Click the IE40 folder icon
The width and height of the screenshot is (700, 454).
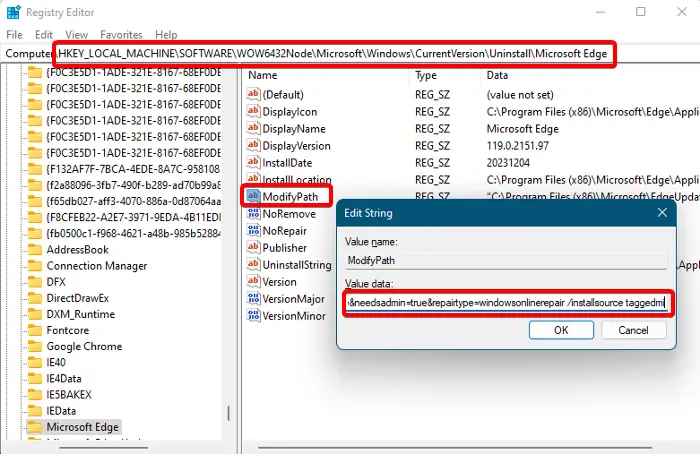point(34,362)
